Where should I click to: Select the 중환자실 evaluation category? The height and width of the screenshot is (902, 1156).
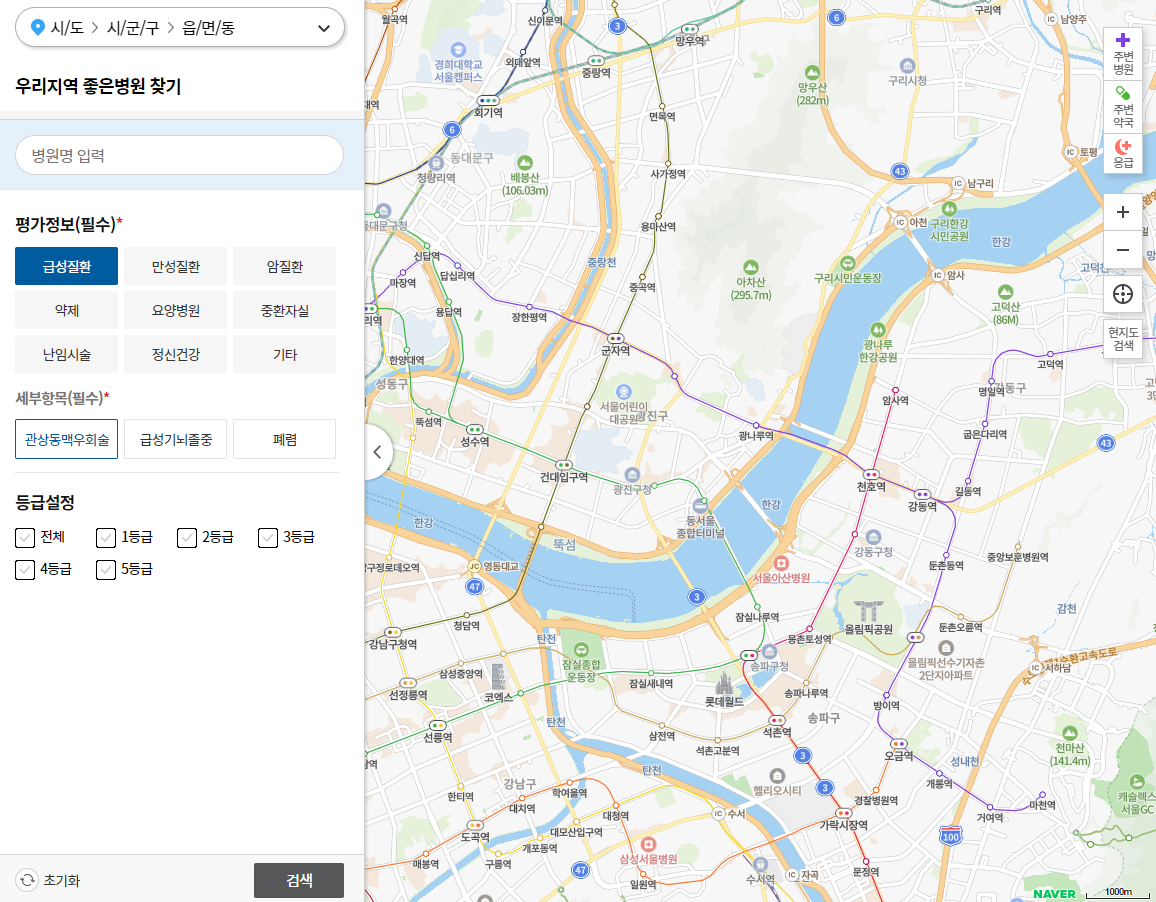tap(285, 311)
